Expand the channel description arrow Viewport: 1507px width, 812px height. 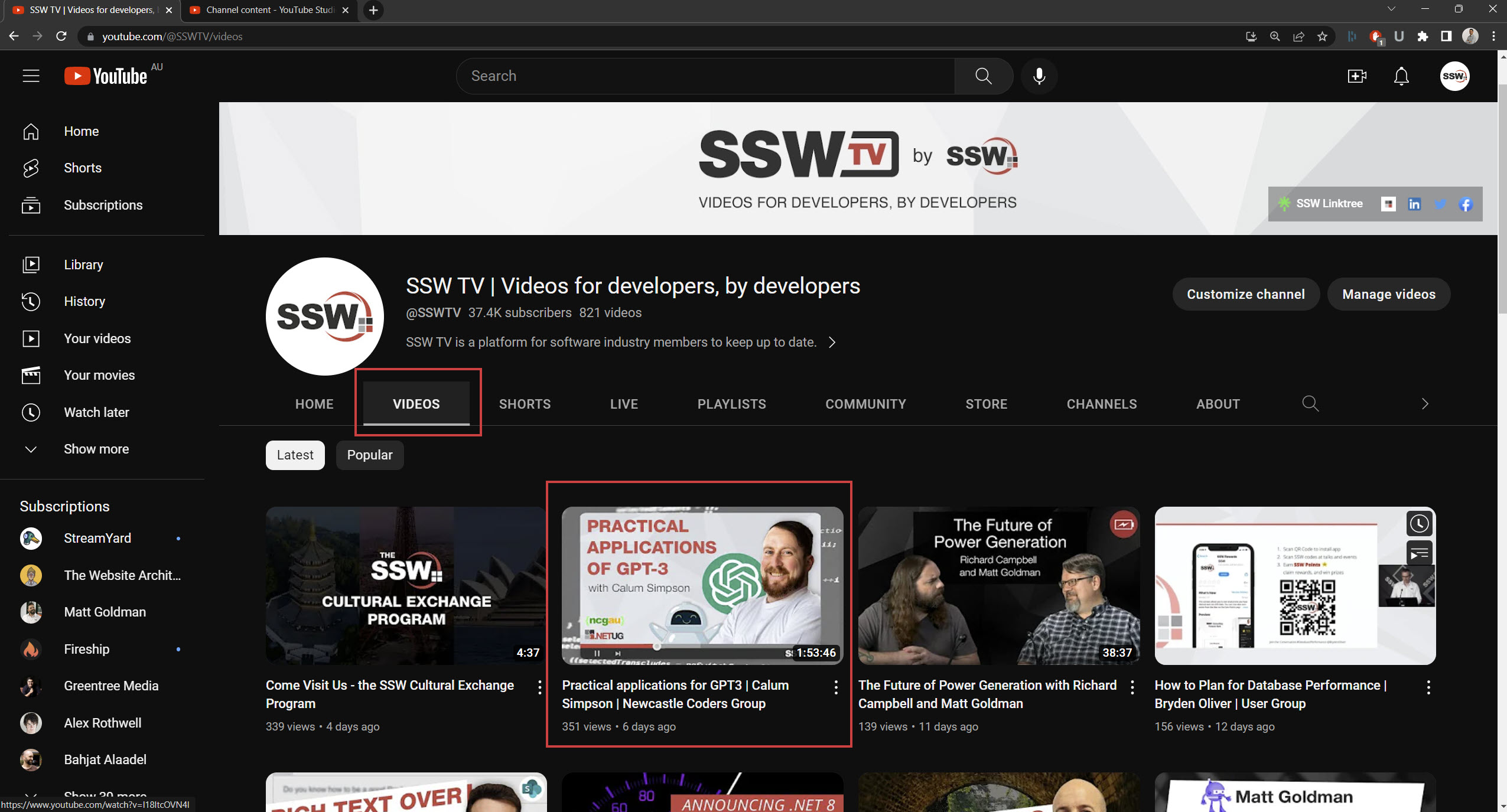pyautogui.click(x=832, y=343)
